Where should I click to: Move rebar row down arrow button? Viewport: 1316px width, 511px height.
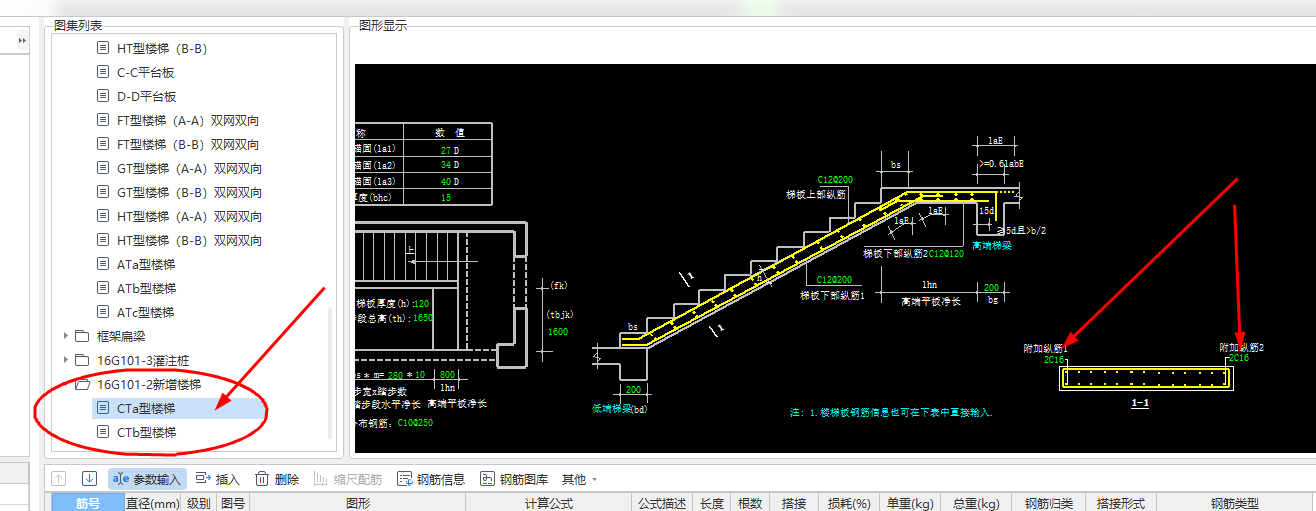coord(89,479)
